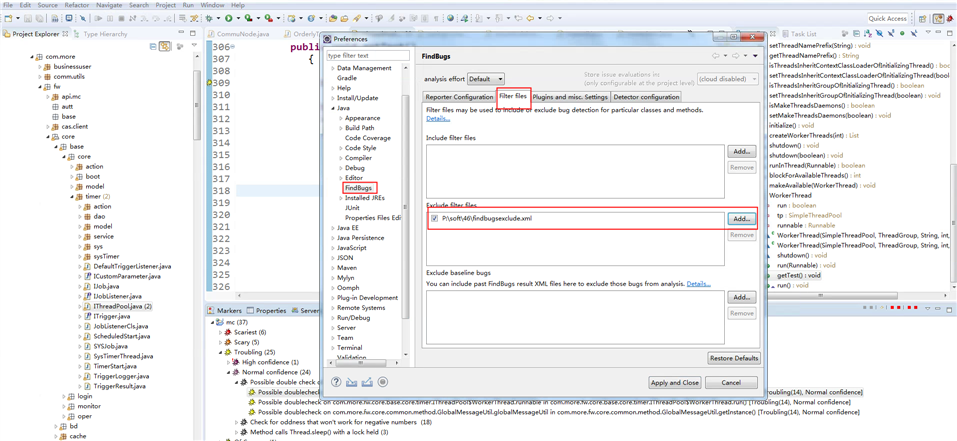Select the Properties tab in bottom panel
Image resolution: width=957 pixels, height=441 pixels.
[x=267, y=310]
